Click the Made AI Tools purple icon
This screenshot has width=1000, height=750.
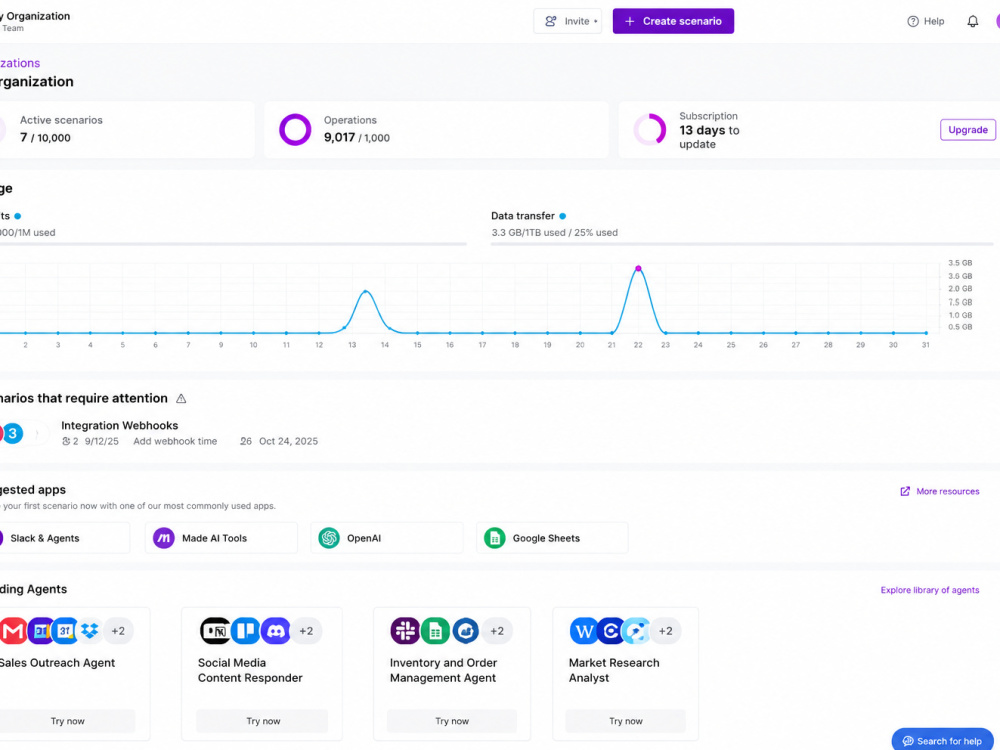click(x=164, y=538)
